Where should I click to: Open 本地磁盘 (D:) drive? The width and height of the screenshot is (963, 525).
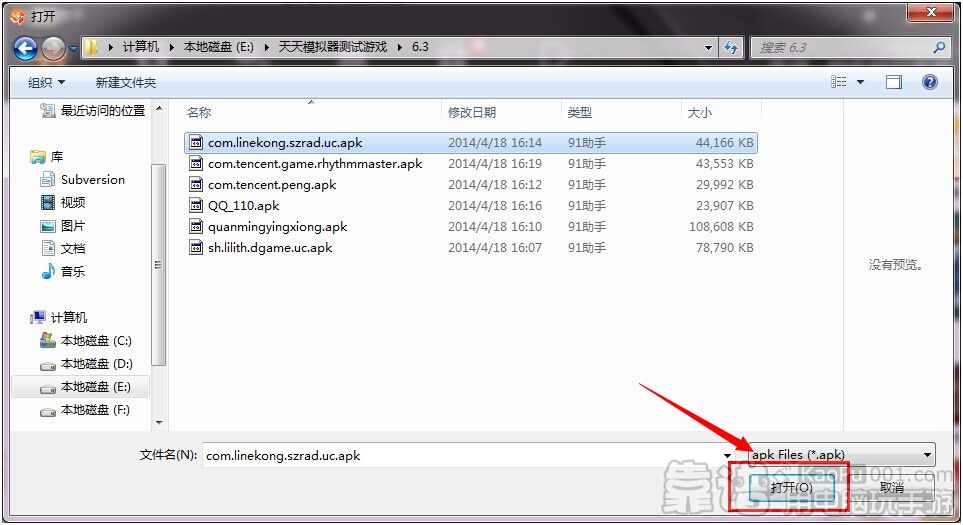coord(86,364)
